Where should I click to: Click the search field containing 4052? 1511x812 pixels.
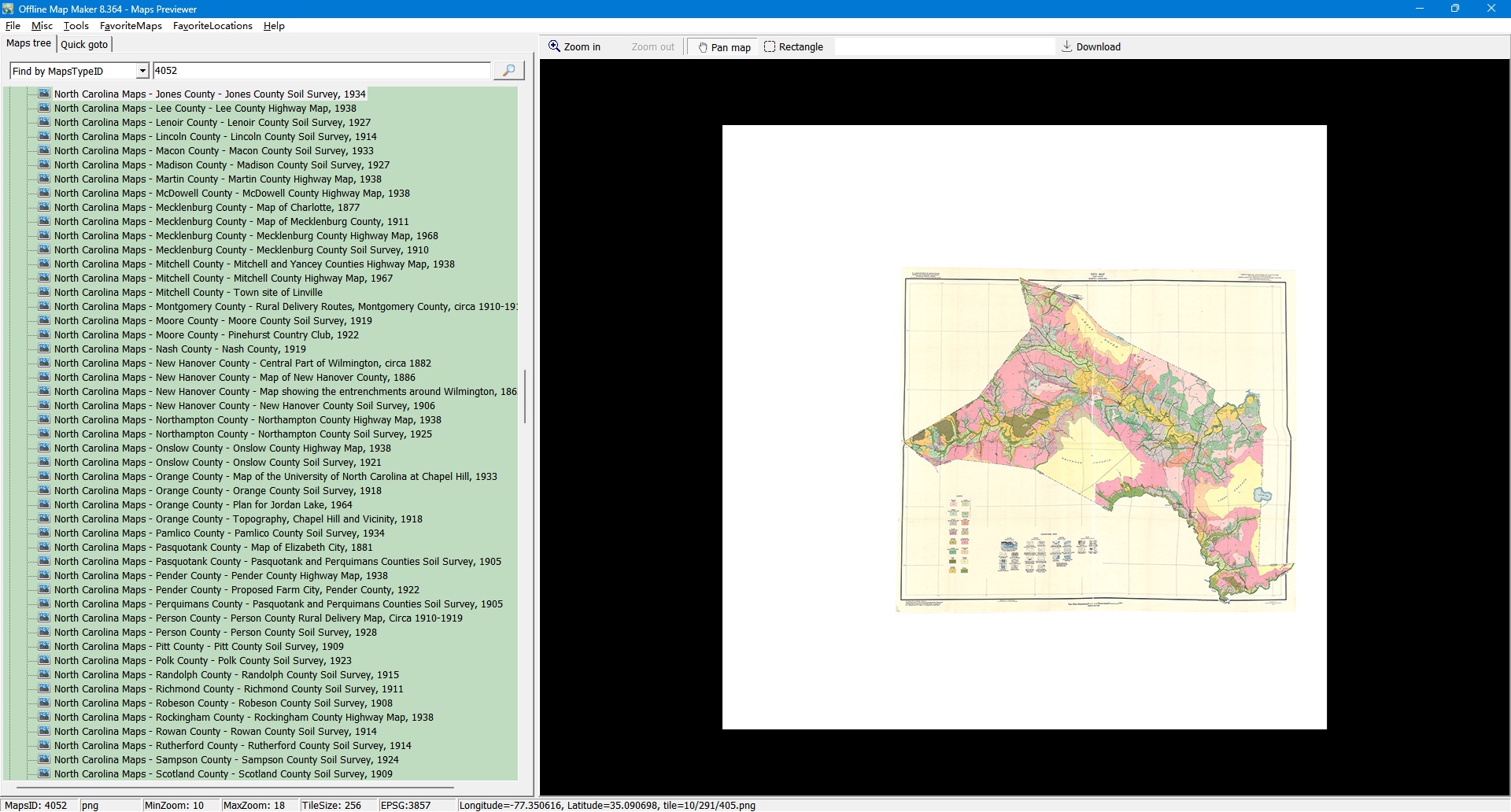click(321, 71)
